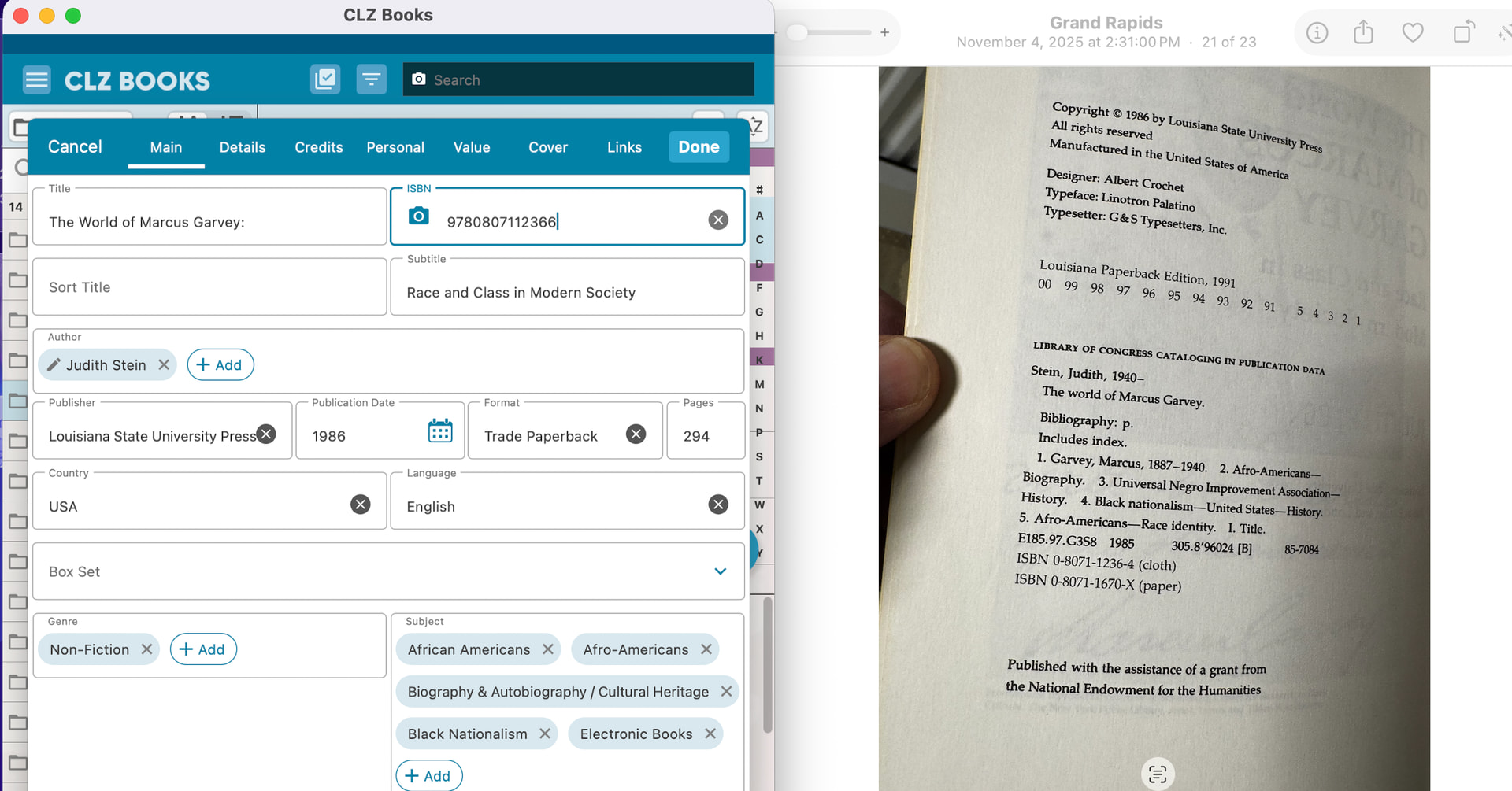The image size is (1512, 791).
Task: Open the Publication Date calendar picker
Action: (x=439, y=431)
